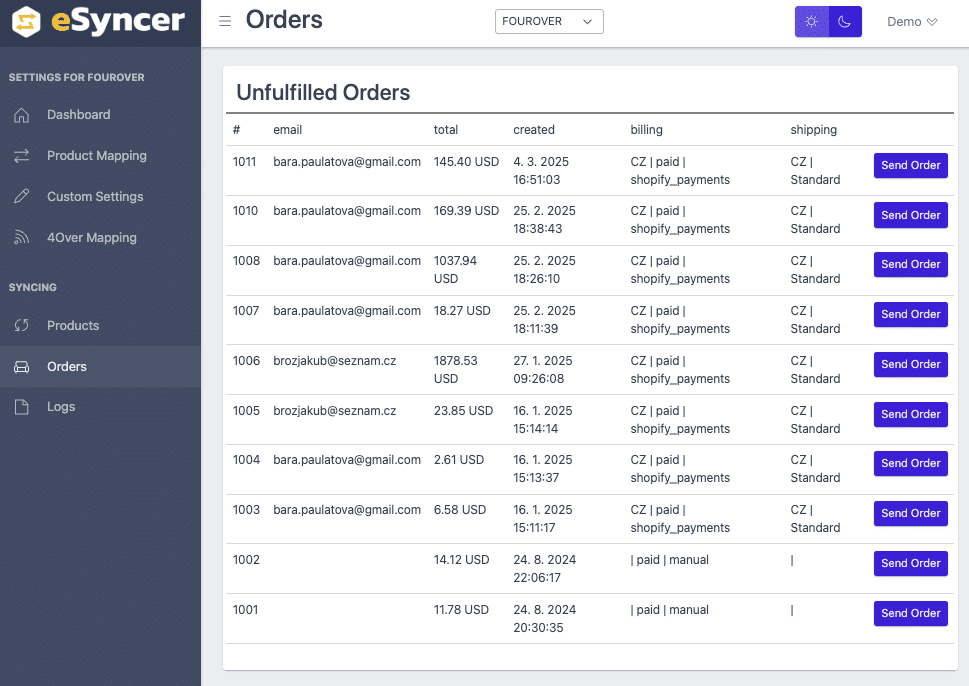Click the Custom Settings pencil icon
This screenshot has width=969, height=686.
(x=22, y=197)
